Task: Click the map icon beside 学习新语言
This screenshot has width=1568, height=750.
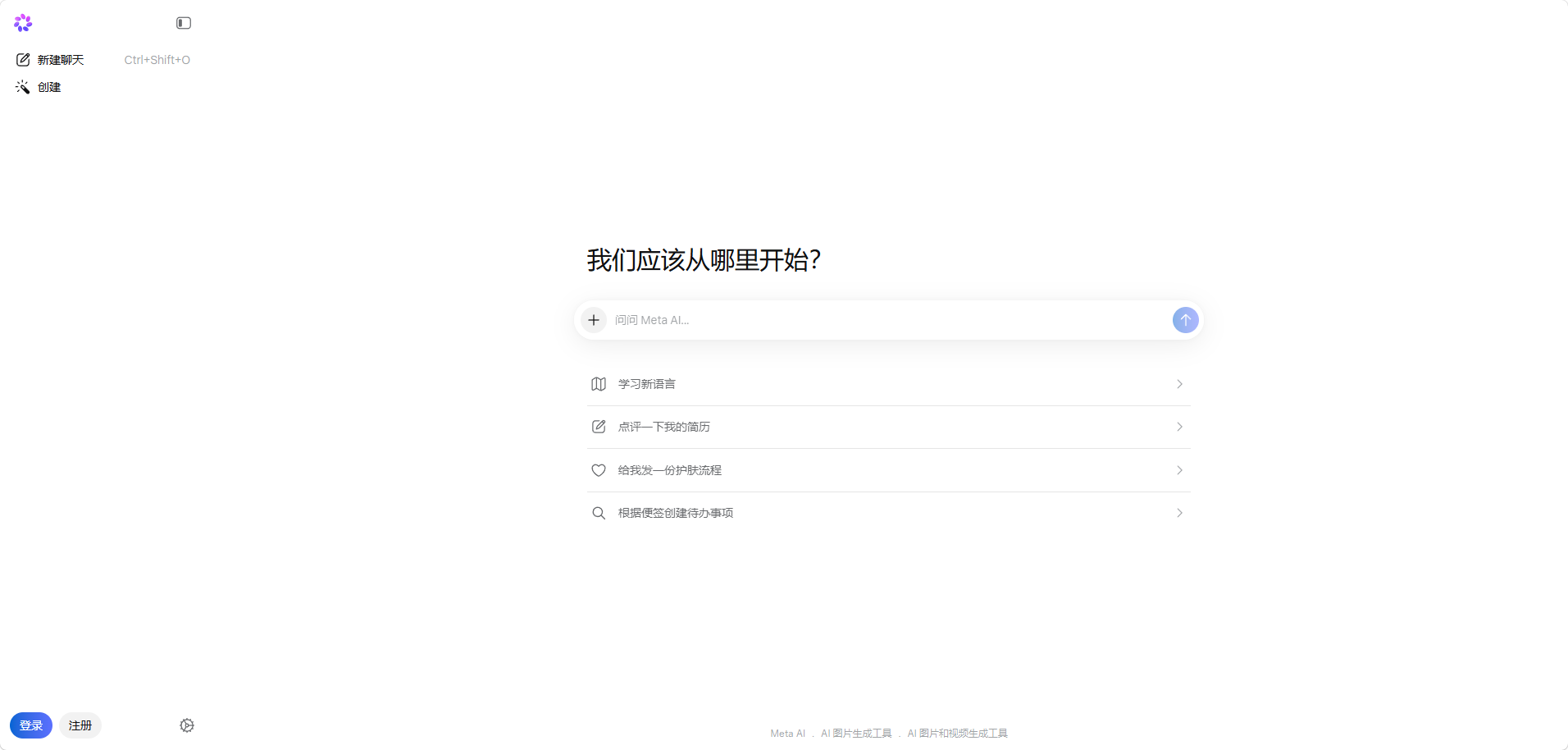Action: 599,384
